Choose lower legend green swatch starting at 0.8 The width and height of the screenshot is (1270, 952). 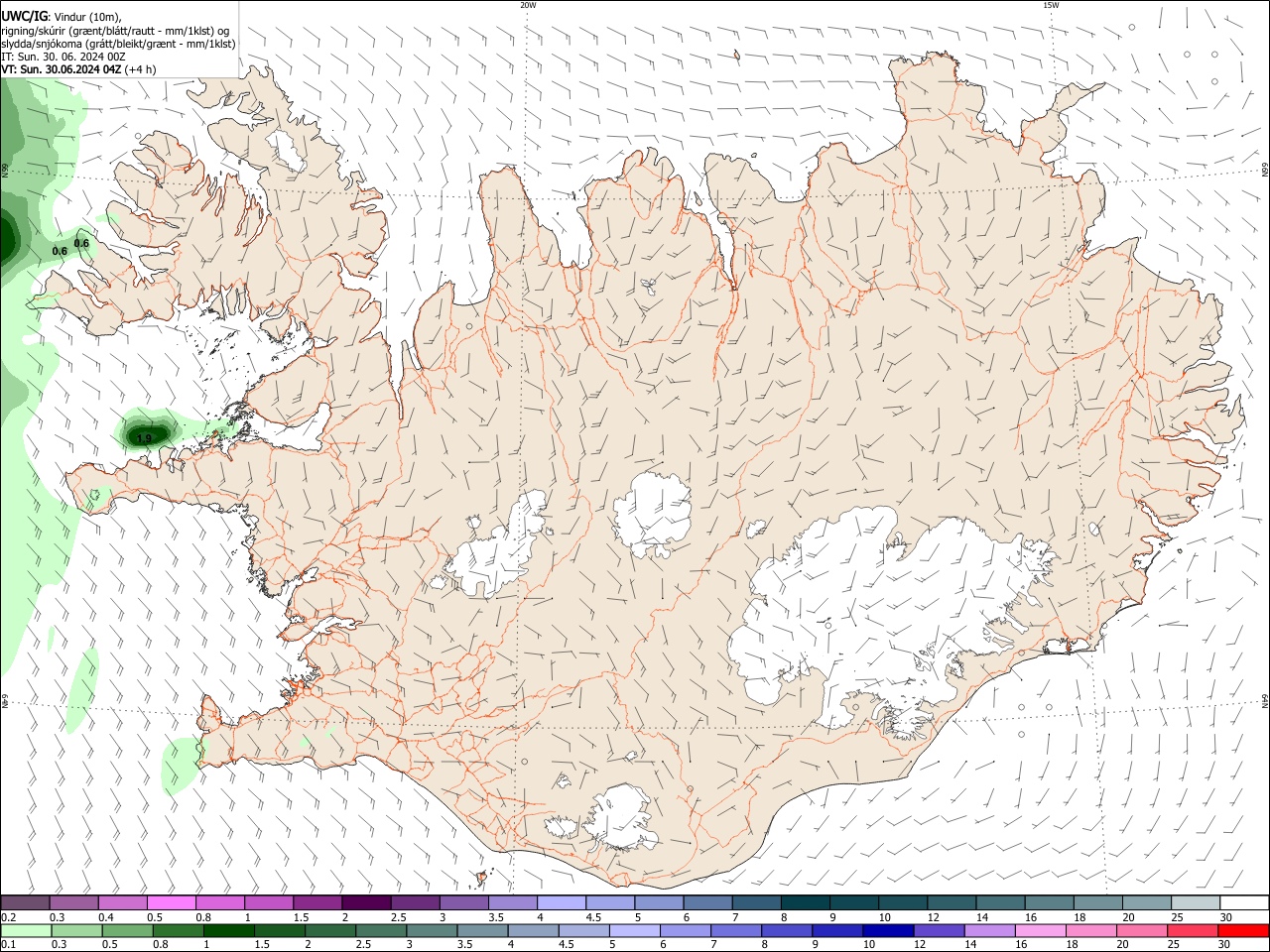pos(179,931)
